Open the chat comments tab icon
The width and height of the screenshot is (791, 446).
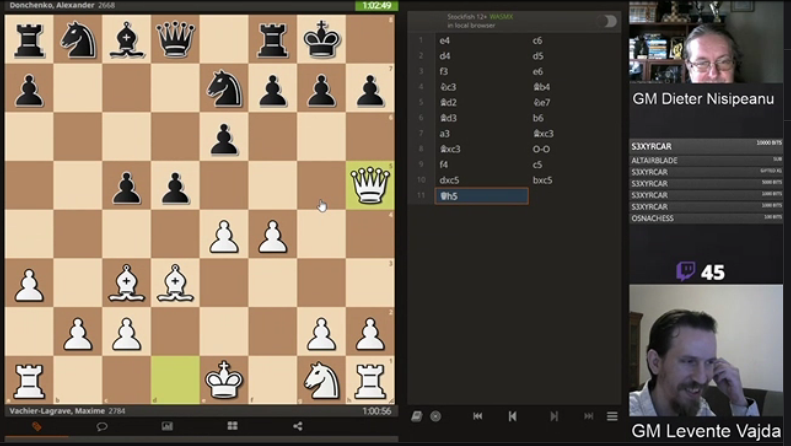pyautogui.click(x=102, y=426)
